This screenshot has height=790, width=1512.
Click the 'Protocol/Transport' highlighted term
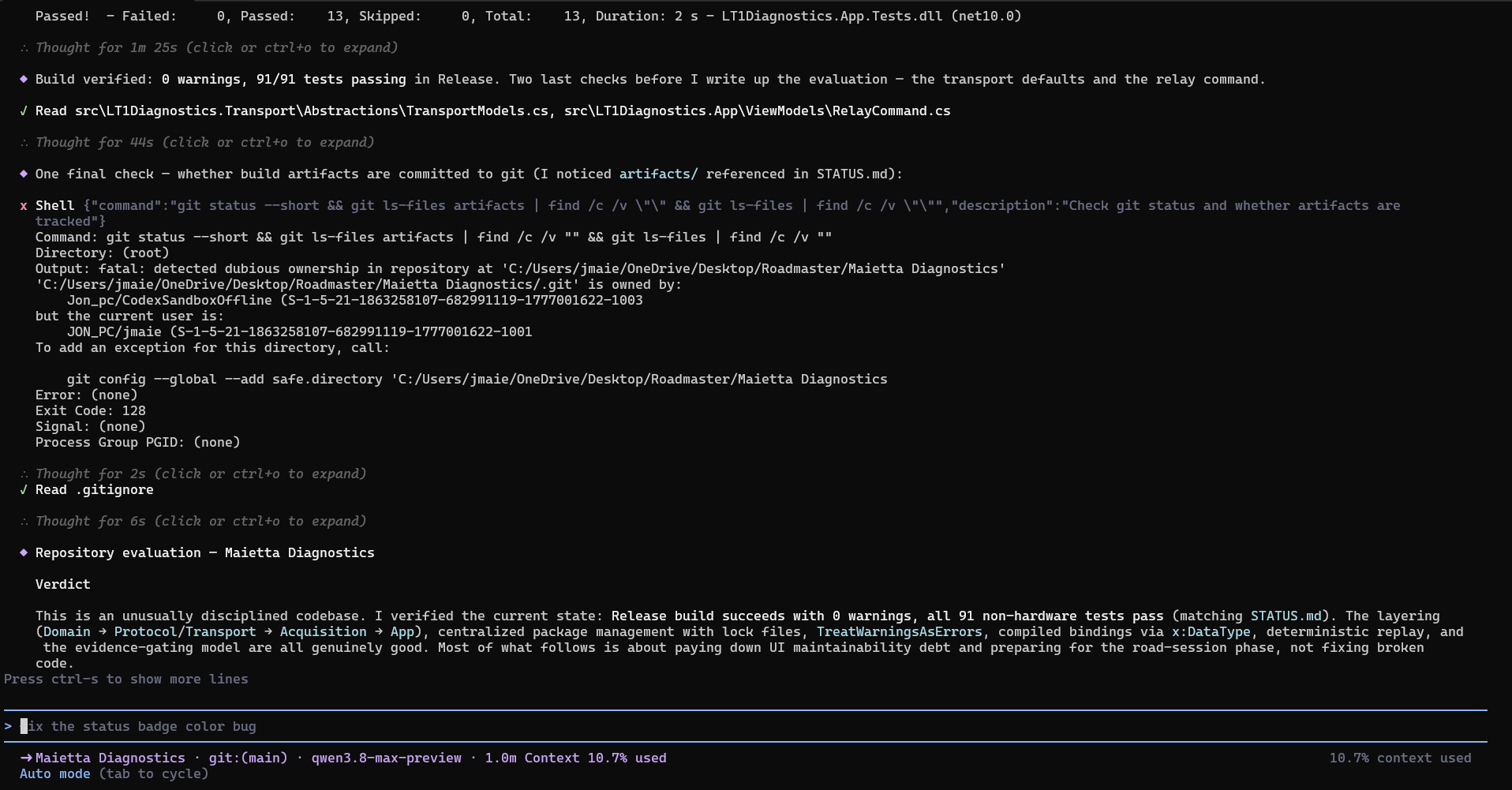[185, 631]
